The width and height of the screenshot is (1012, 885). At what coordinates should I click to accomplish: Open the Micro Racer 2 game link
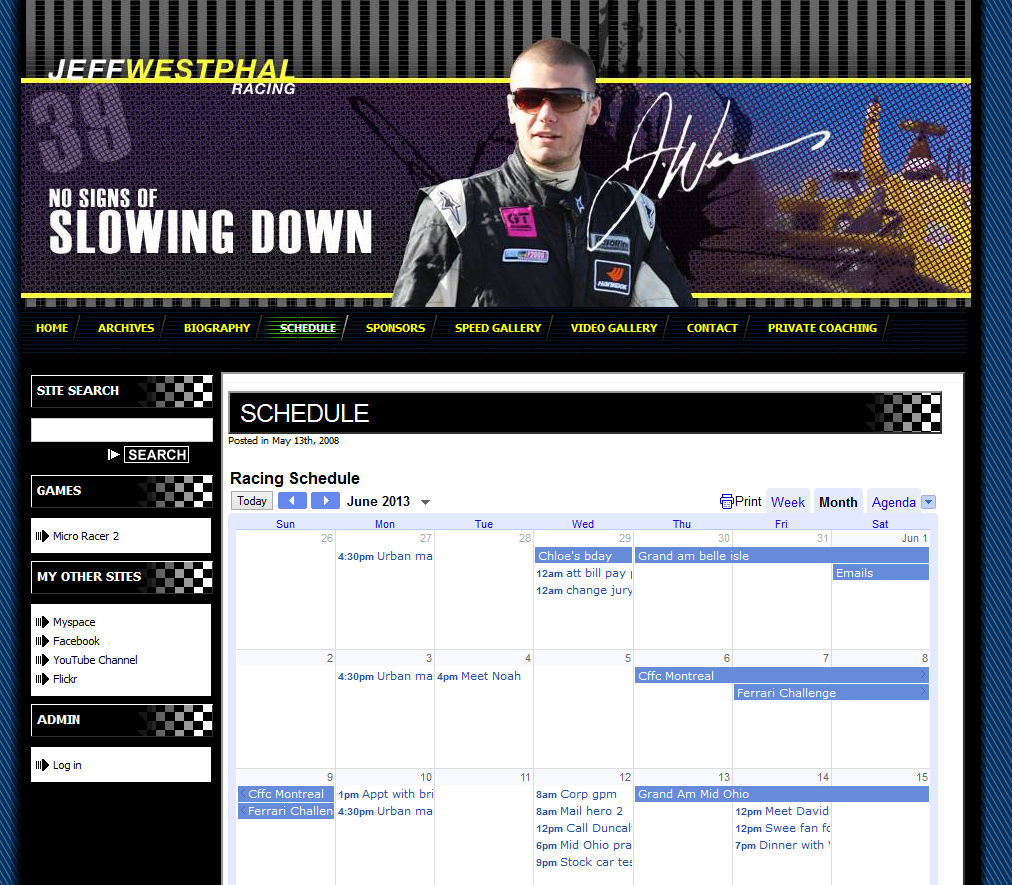86,536
